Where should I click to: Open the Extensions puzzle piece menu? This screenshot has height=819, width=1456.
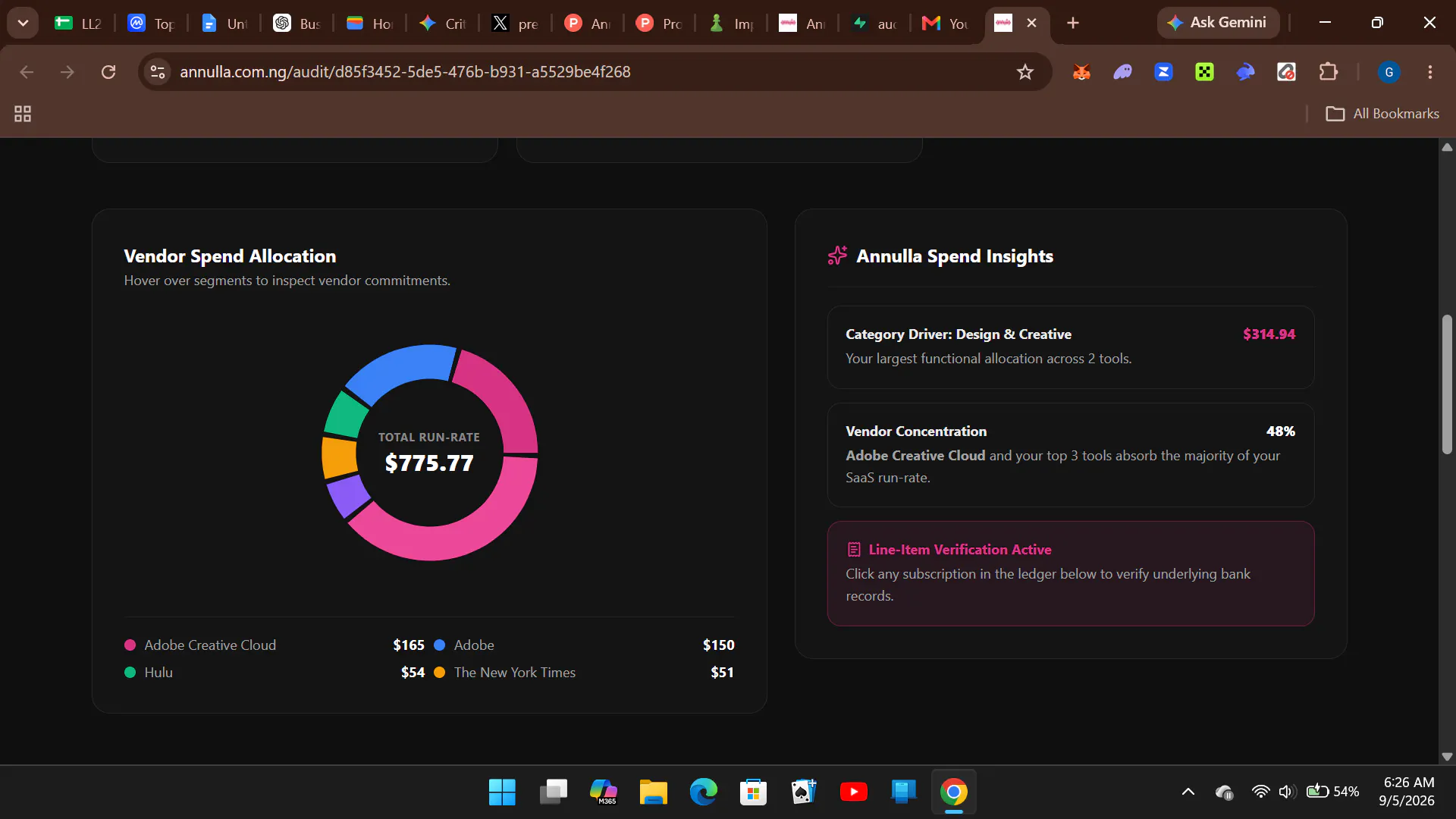1328,72
